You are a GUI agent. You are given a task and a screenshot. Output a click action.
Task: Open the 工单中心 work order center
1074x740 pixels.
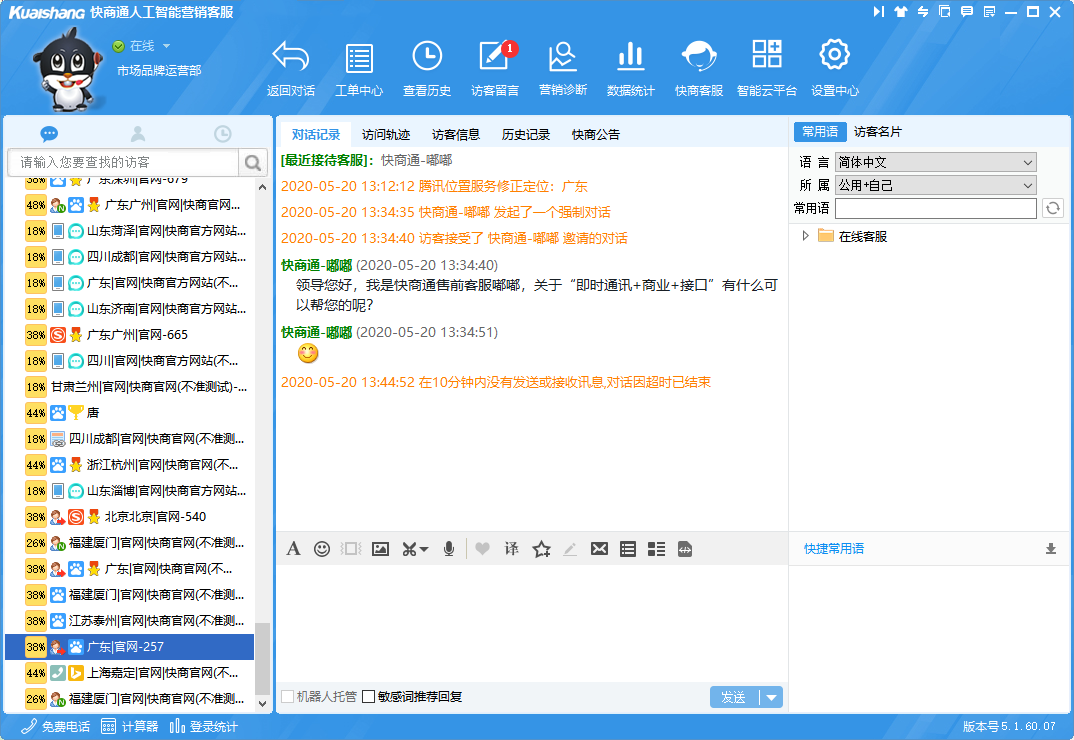tap(358, 58)
